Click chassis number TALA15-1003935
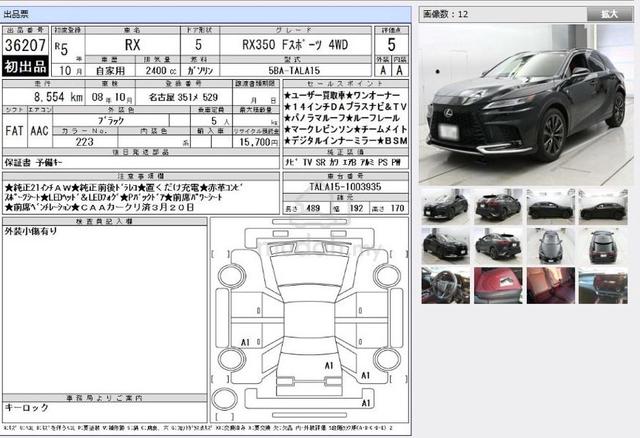640x438 pixels. 345,187
